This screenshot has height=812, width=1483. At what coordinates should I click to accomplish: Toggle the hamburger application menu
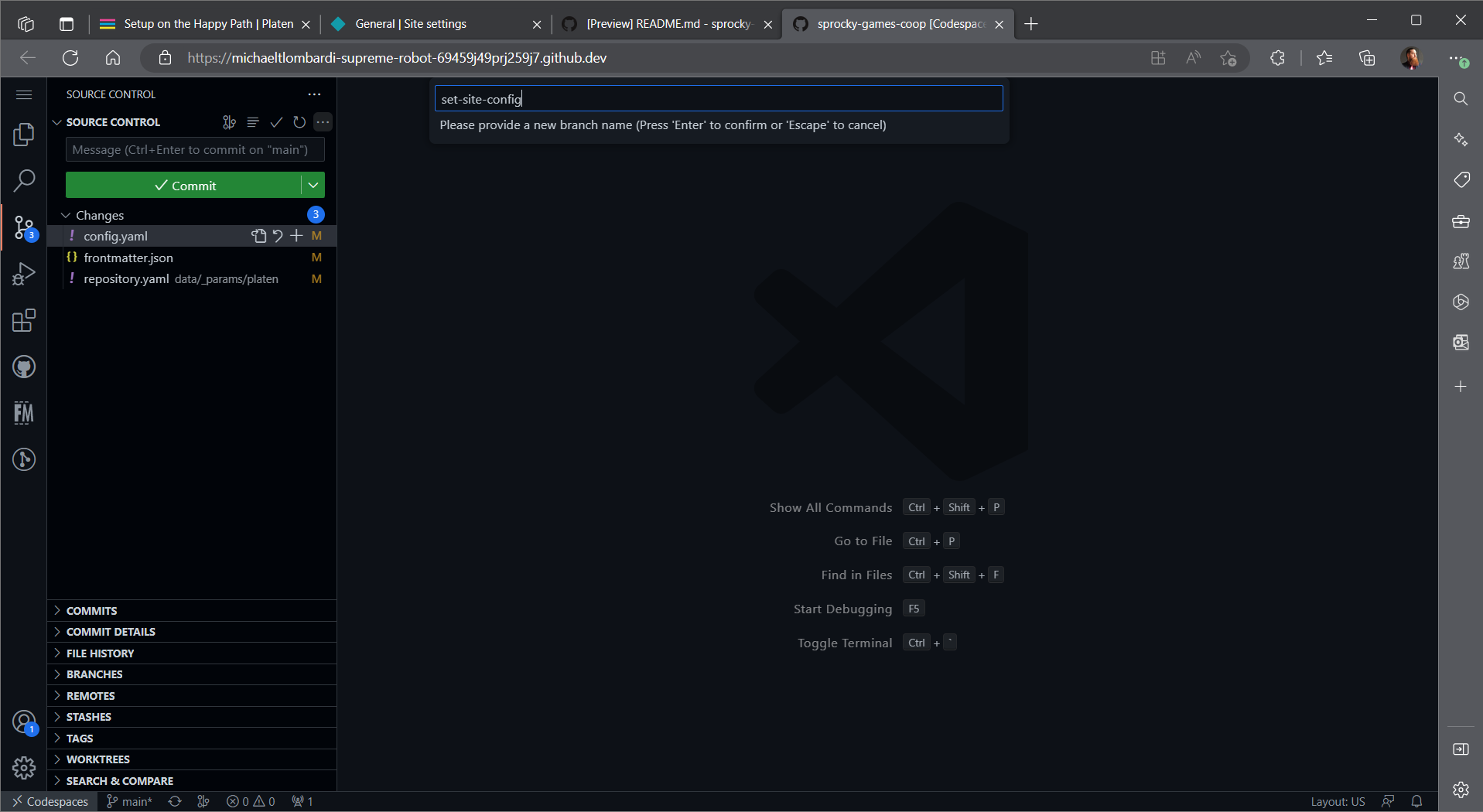[24, 94]
